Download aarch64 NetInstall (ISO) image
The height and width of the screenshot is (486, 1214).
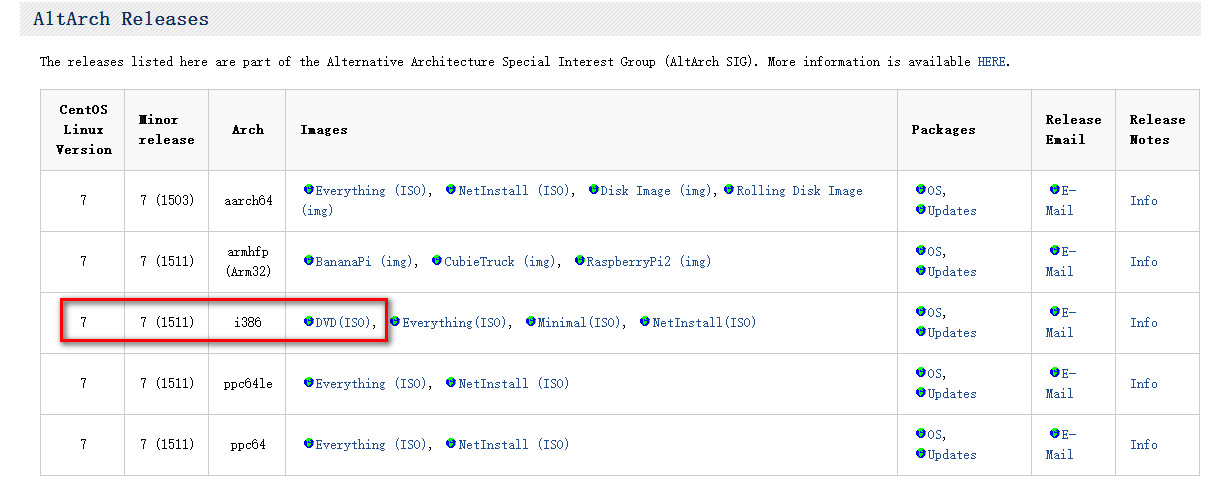click(x=514, y=191)
